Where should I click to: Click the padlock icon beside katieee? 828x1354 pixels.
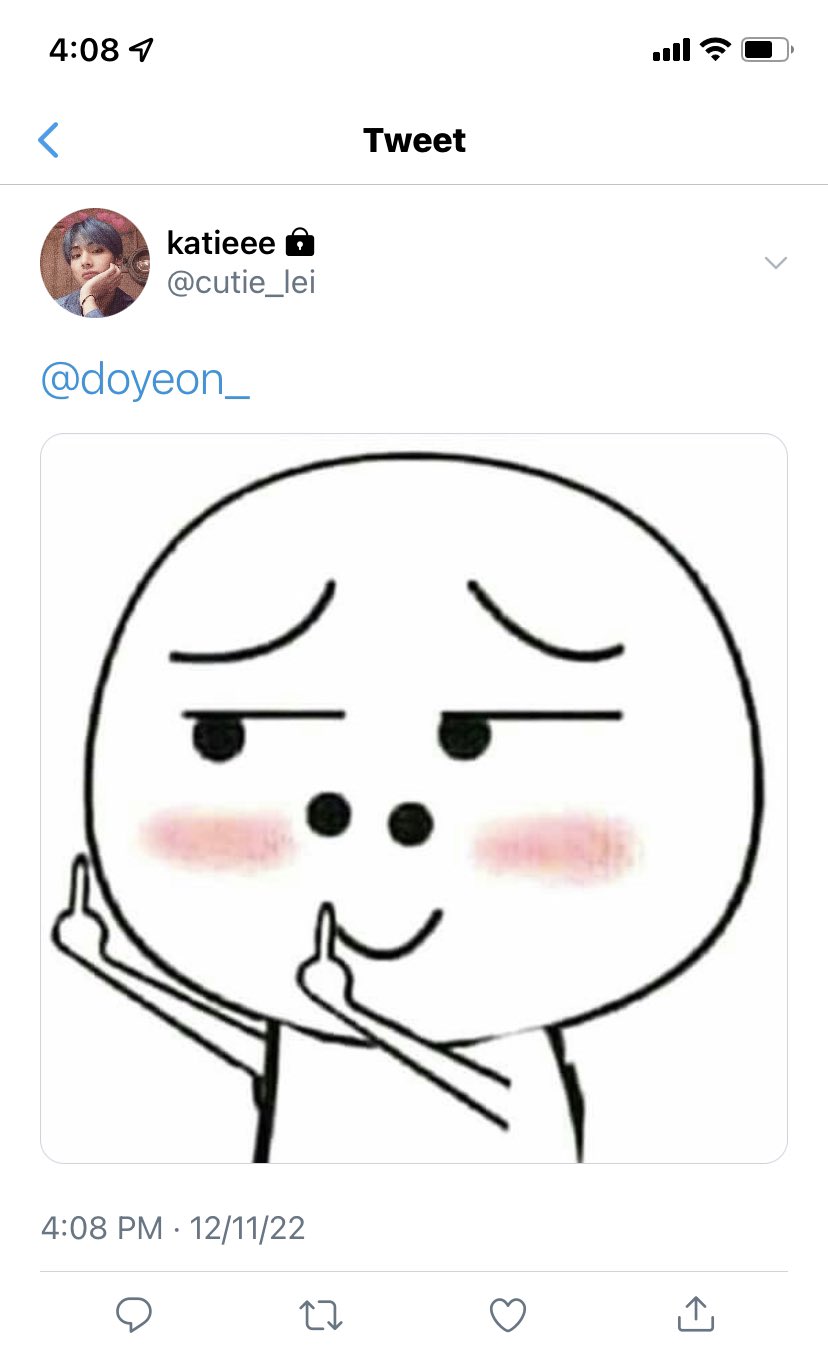300,242
